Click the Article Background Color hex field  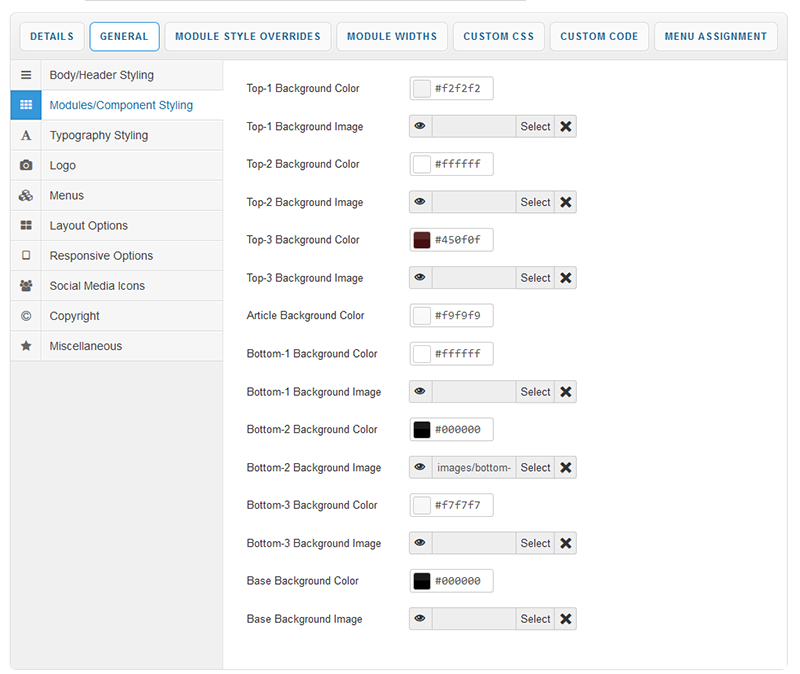(459, 316)
